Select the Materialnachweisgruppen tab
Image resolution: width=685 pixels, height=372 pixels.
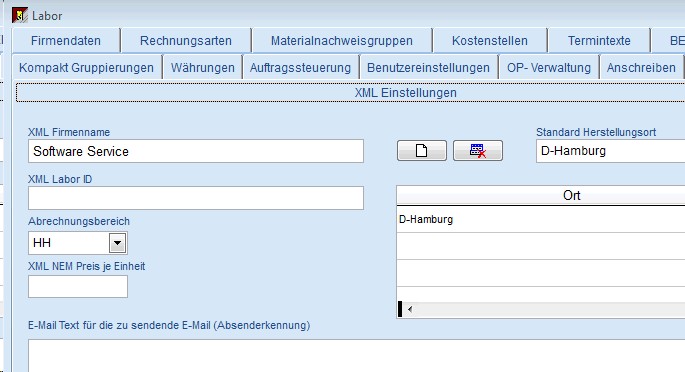pyautogui.click(x=342, y=41)
